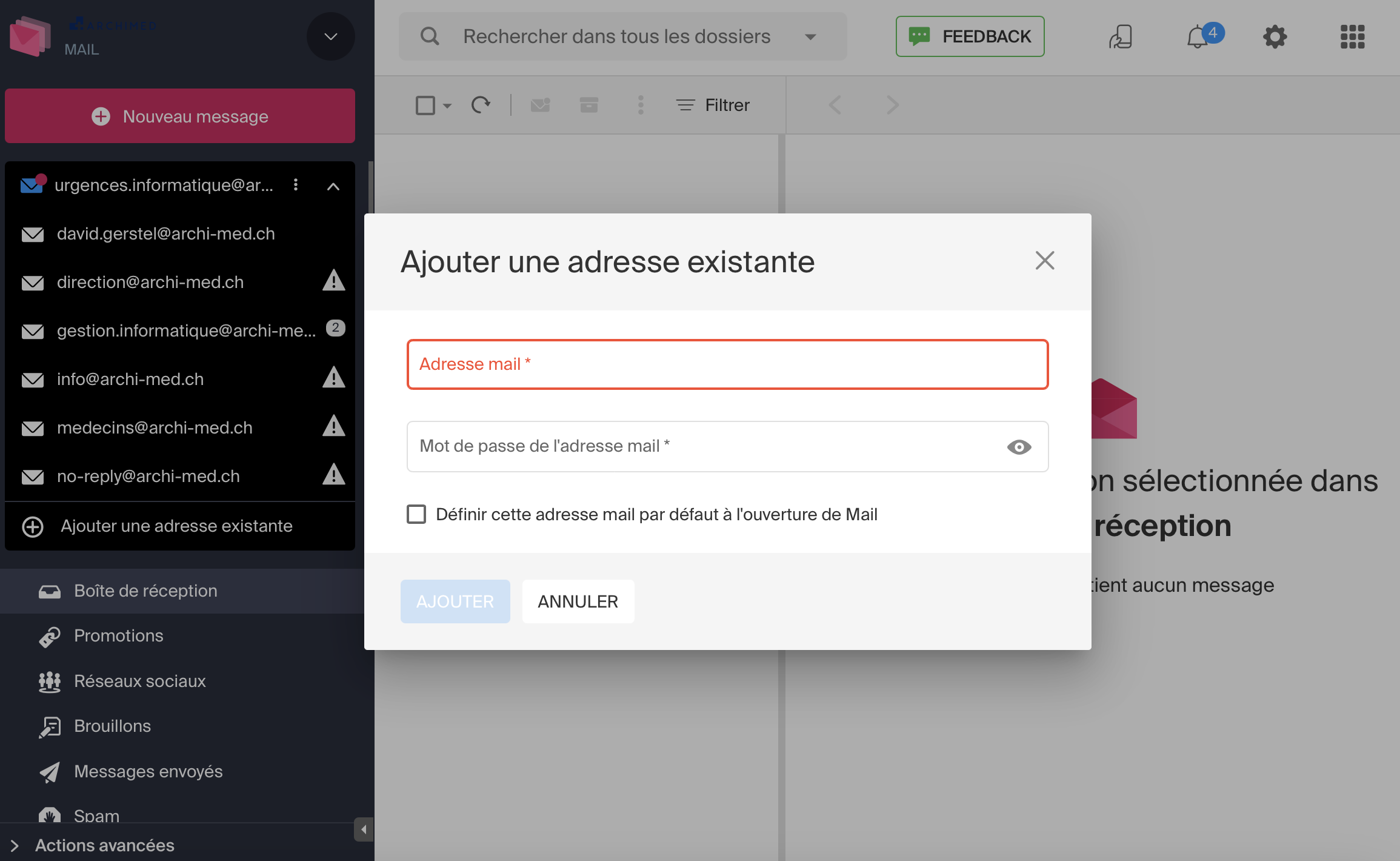This screenshot has height=861, width=1400.
Task: Show password with the eye icon
Action: click(1019, 447)
